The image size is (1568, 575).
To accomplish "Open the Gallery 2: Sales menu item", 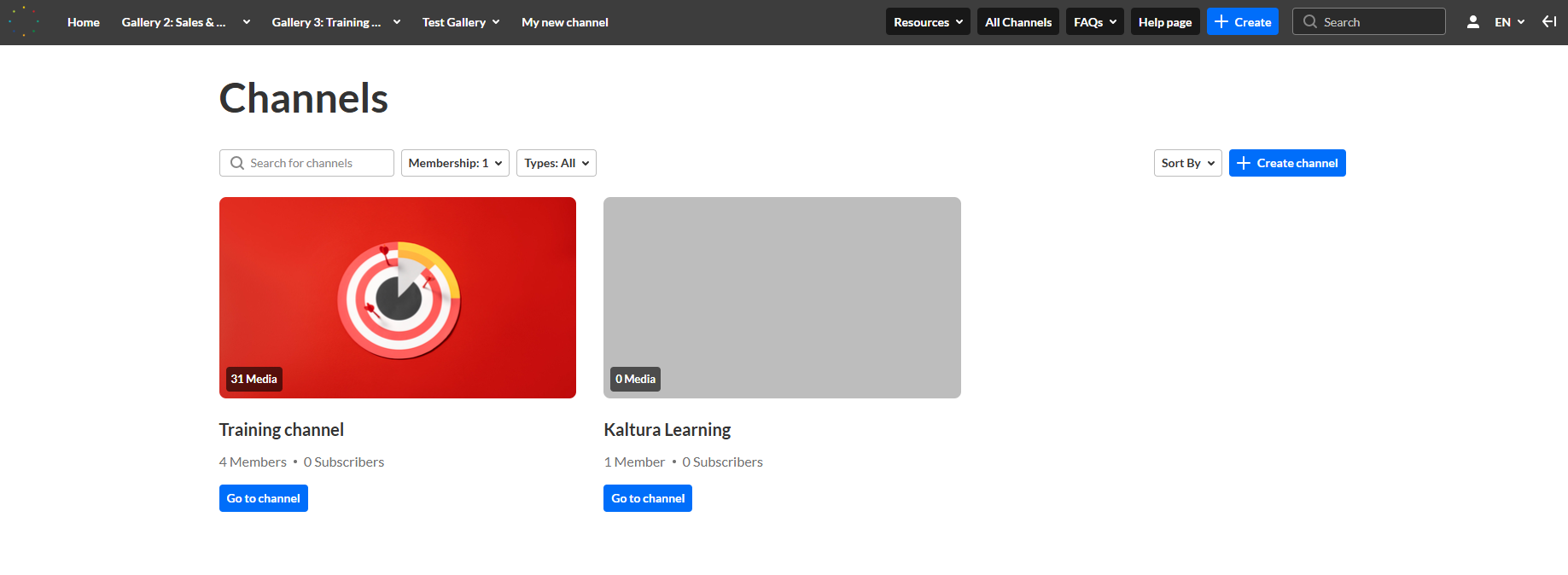I will 173,22.
